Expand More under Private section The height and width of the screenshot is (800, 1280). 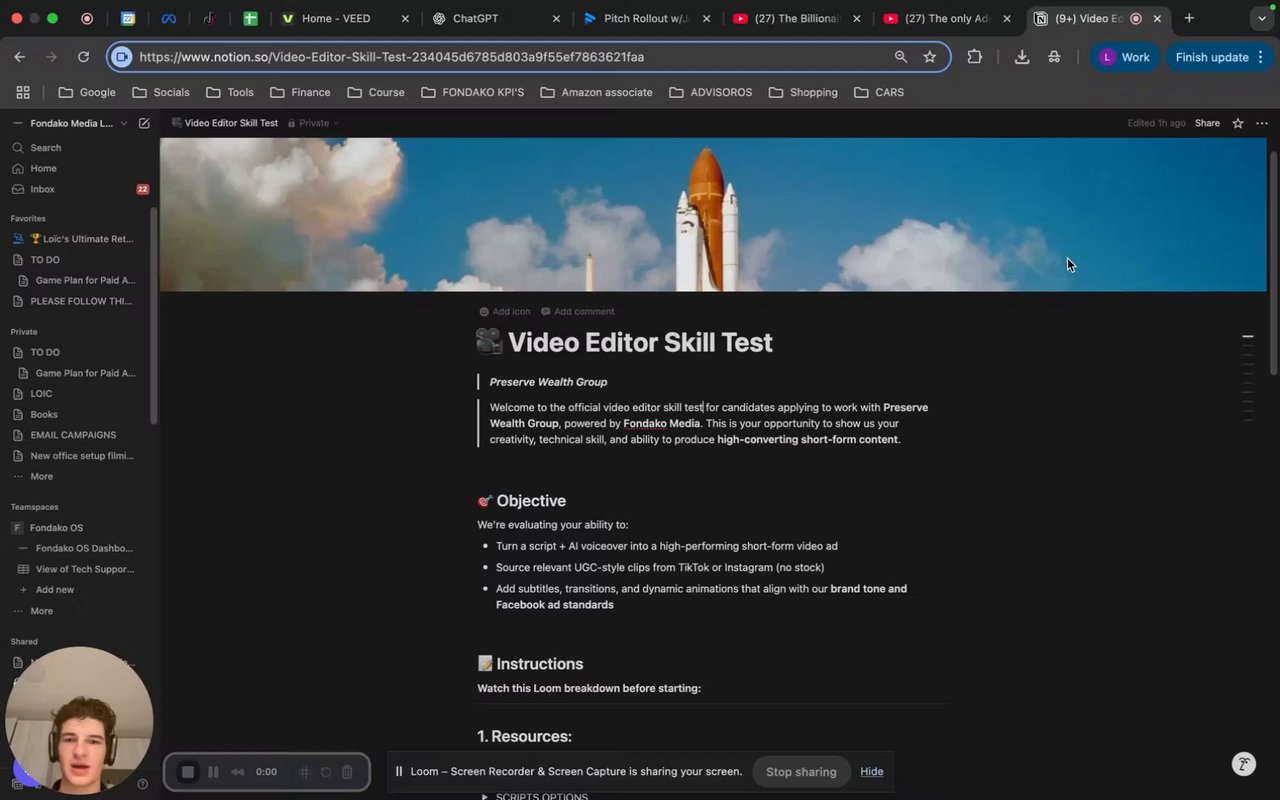pos(78,476)
